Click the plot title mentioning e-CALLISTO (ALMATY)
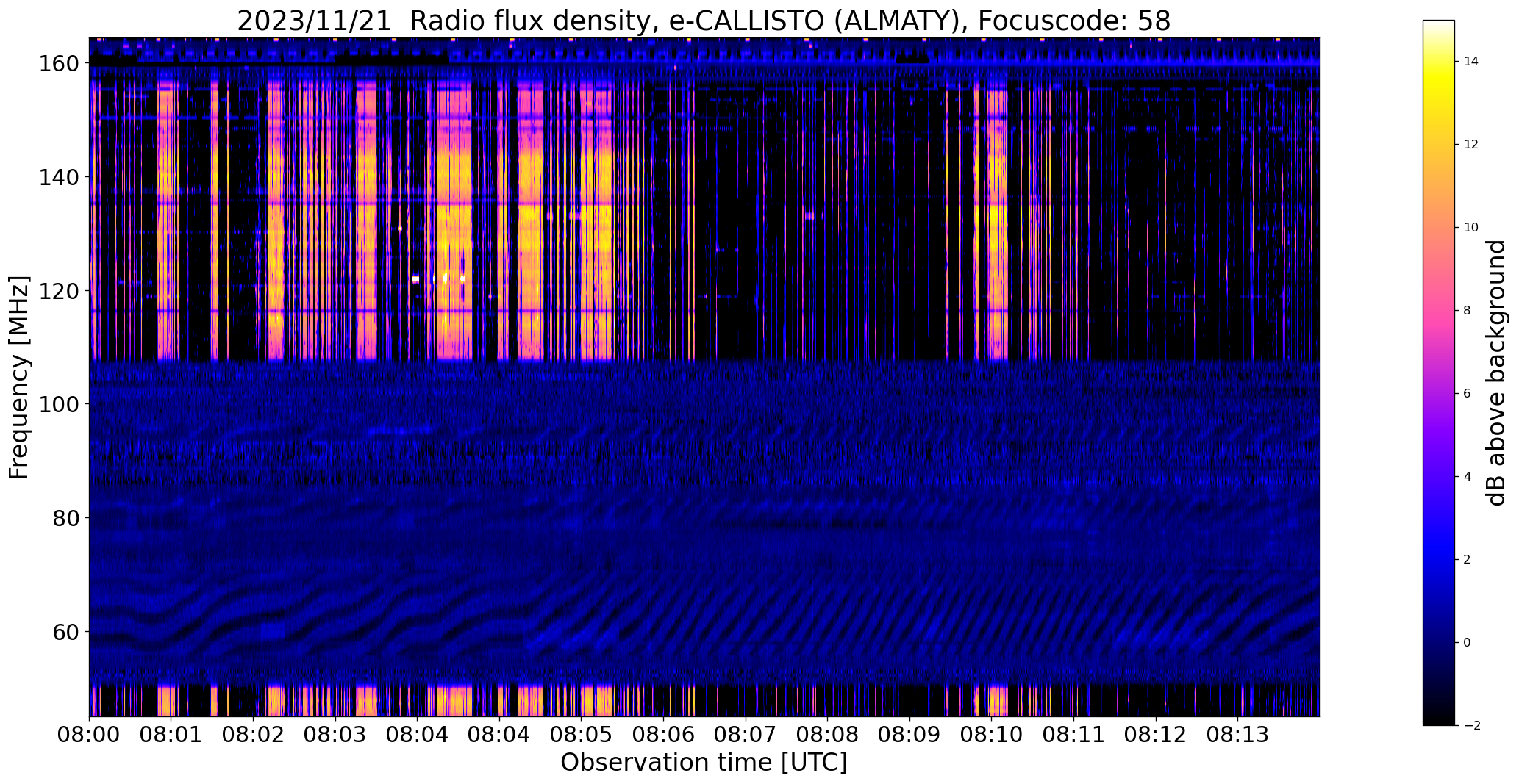Image resolution: width=1519 pixels, height=784 pixels. [x=704, y=21]
